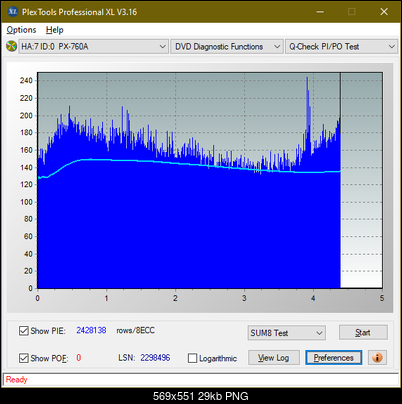The image size is (402, 404).
Task: Click the View Log button
Action: coord(274,358)
